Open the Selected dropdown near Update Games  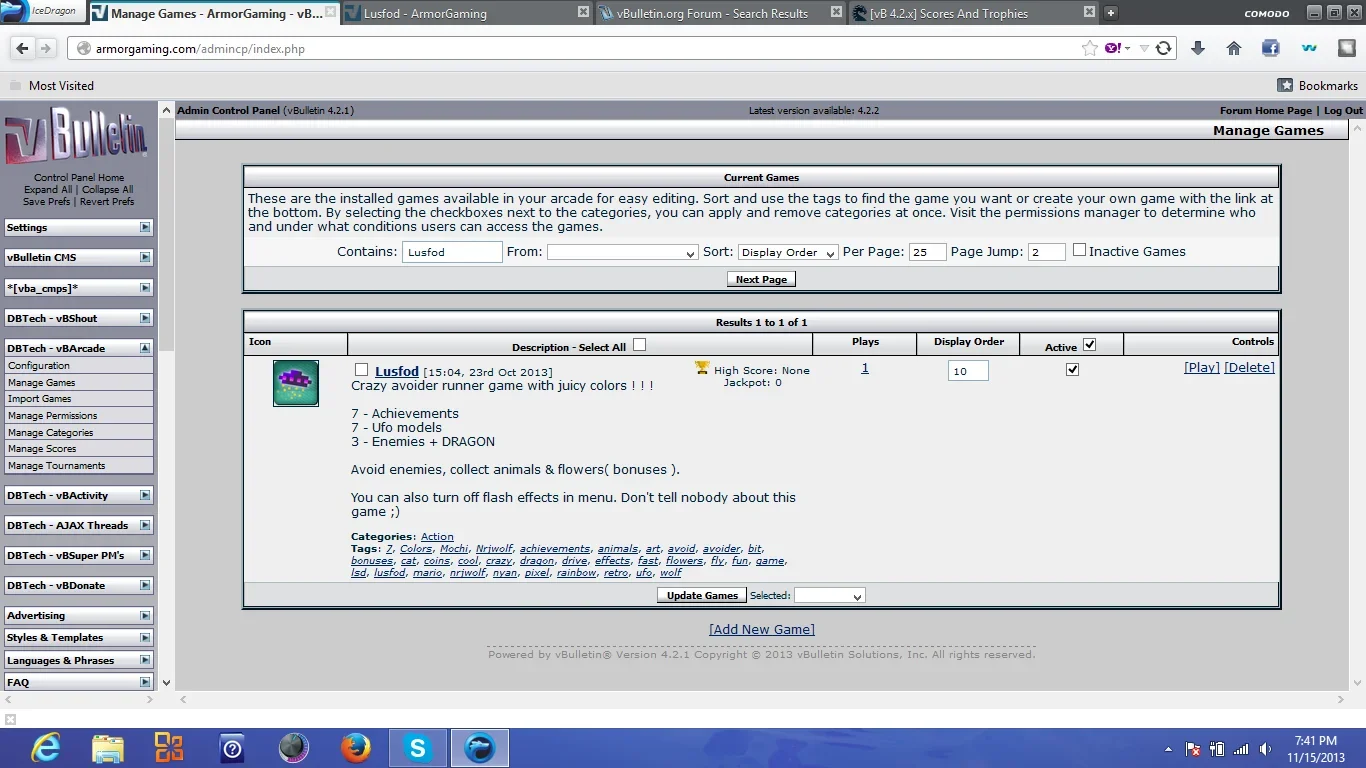coord(829,595)
